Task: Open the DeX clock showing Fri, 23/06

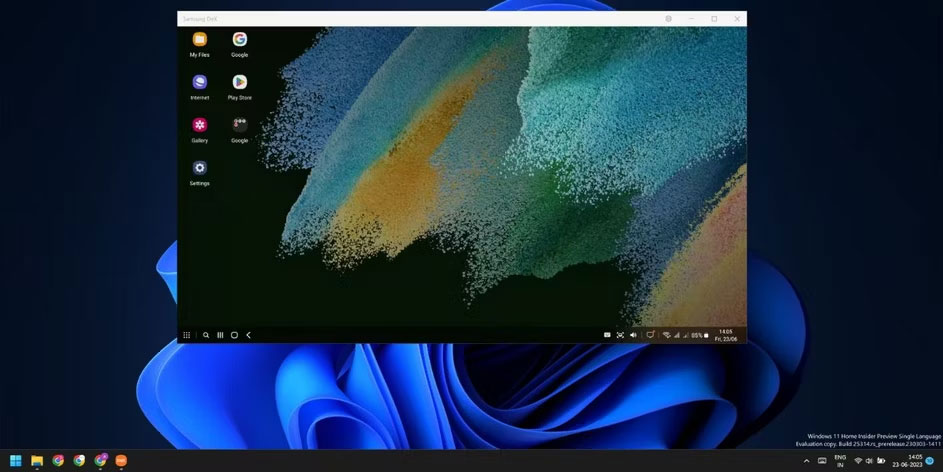Action: pyautogui.click(x=725, y=335)
